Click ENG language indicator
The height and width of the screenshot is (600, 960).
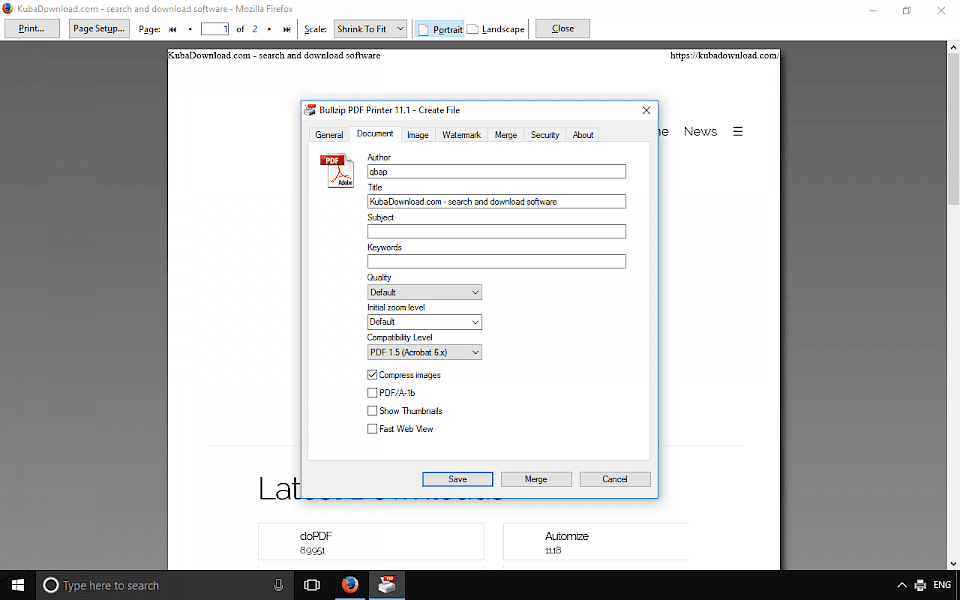pos(942,585)
